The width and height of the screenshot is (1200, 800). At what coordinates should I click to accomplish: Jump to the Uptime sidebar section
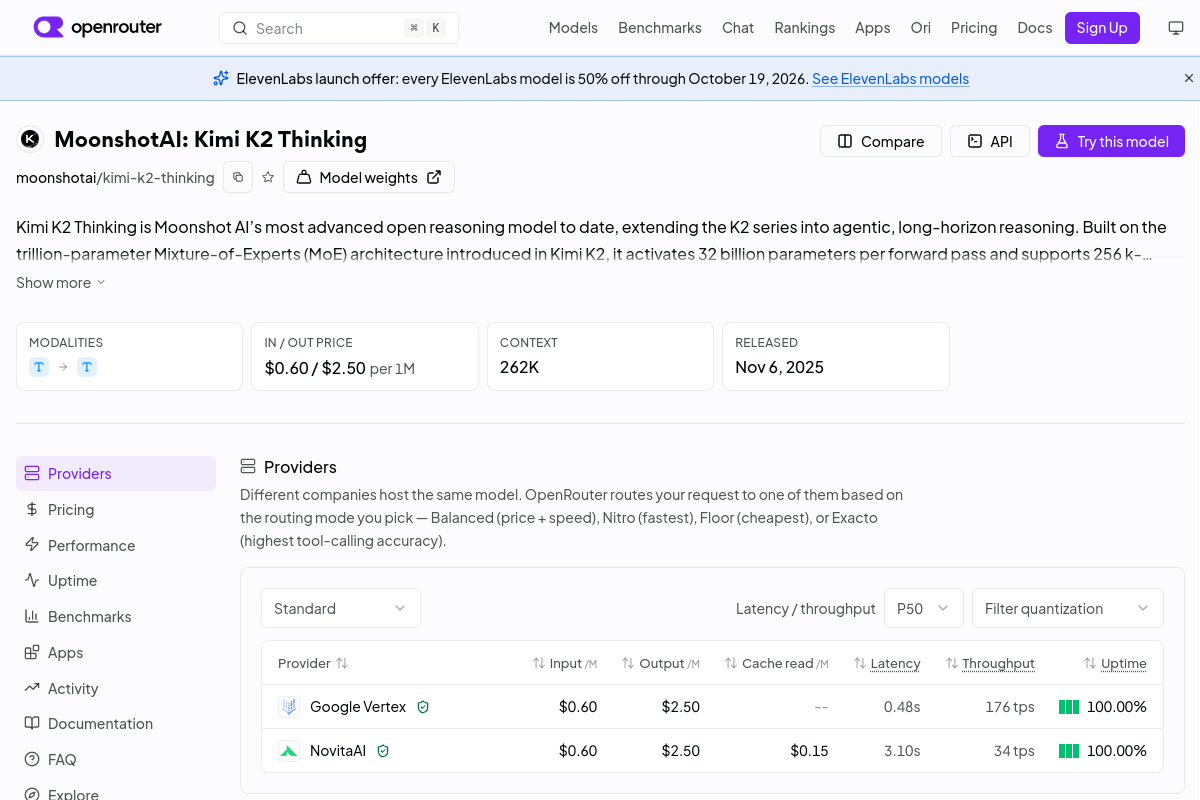pos(116,581)
